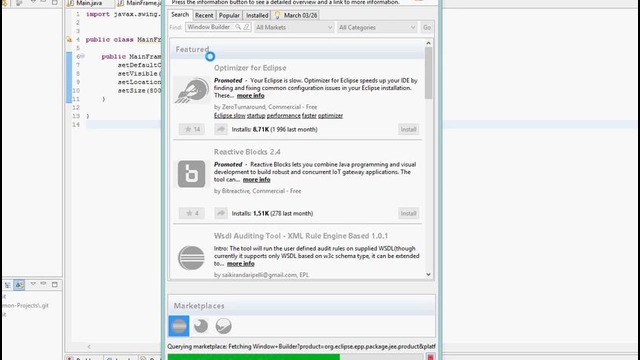This screenshot has height=360, width=640.
Task: Click the Marketplaces section header
Action: click(301, 306)
